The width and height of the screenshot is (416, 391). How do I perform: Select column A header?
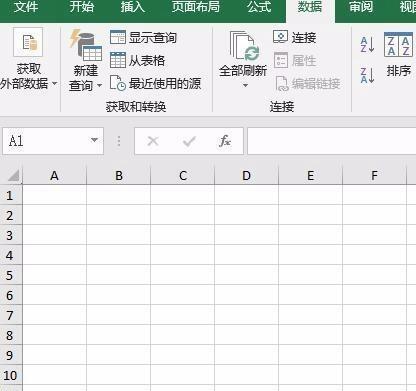coord(54,175)
